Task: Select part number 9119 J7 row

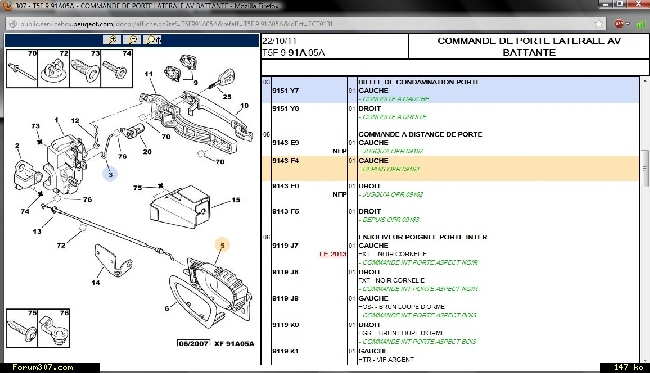Action: pyautogui.click(x=450, y=254)
